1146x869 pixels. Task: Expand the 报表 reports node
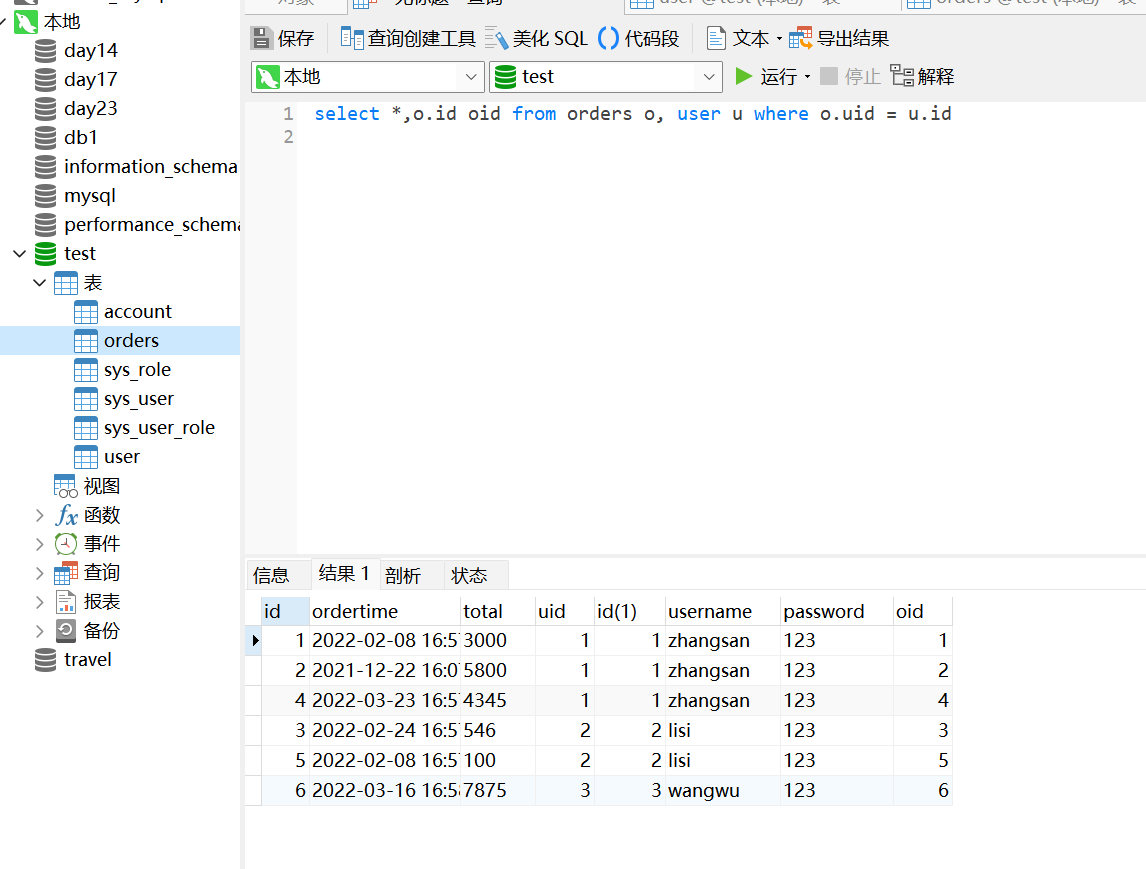click(x=39, y=602)
